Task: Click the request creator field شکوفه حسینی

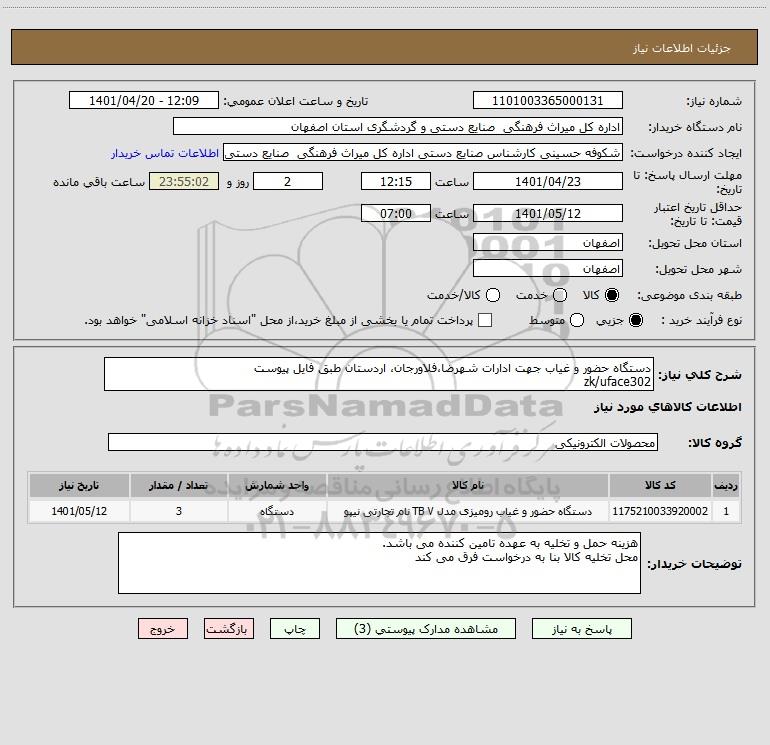Action: [423, 153]
